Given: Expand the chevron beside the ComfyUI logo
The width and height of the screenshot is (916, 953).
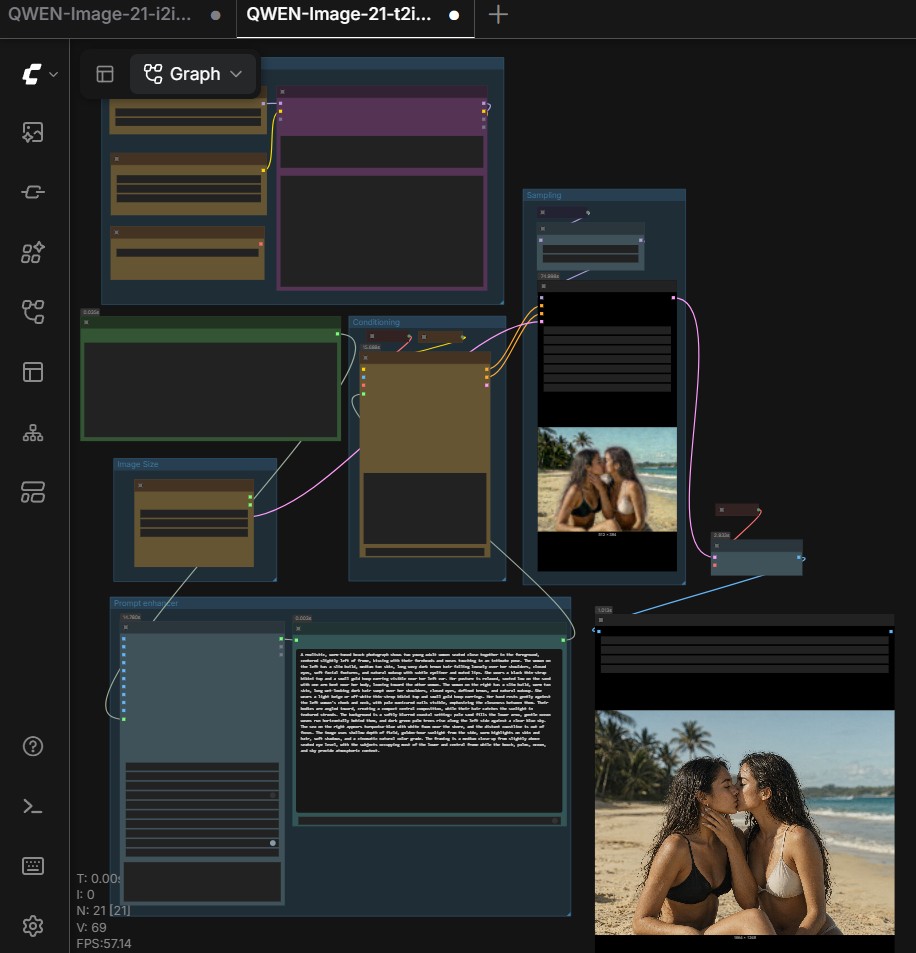Looking at the screenshot, I should click(53, 74).
